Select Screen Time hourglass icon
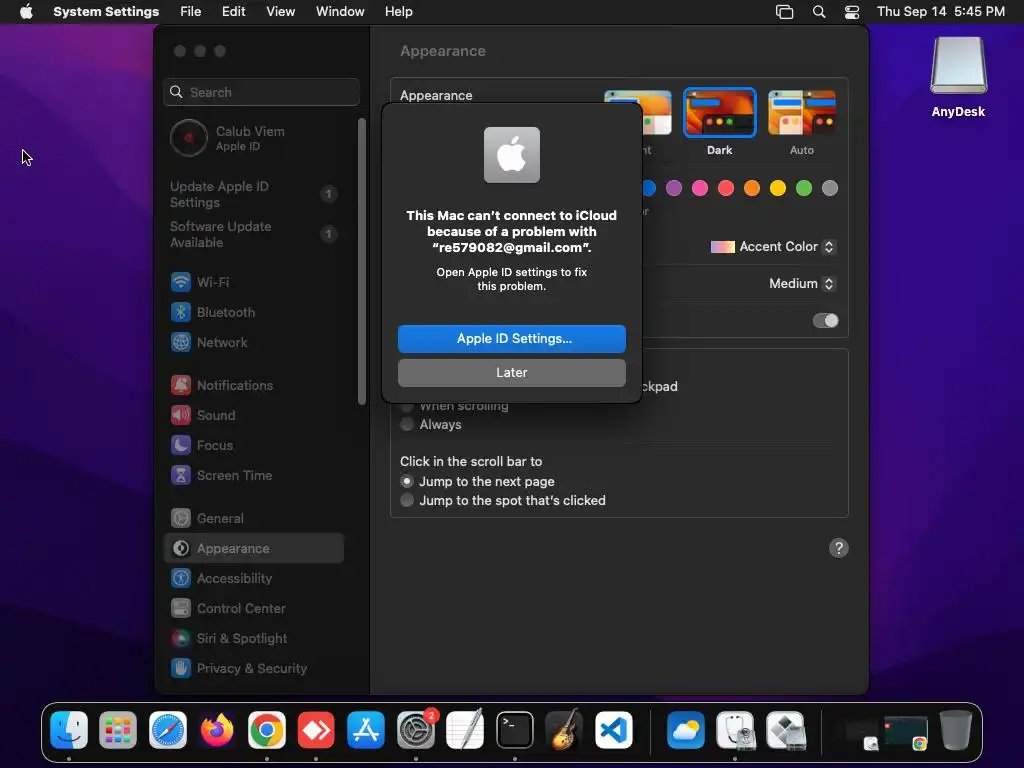The width and height of the screenshot is (1024, 768). coord(181,475)
